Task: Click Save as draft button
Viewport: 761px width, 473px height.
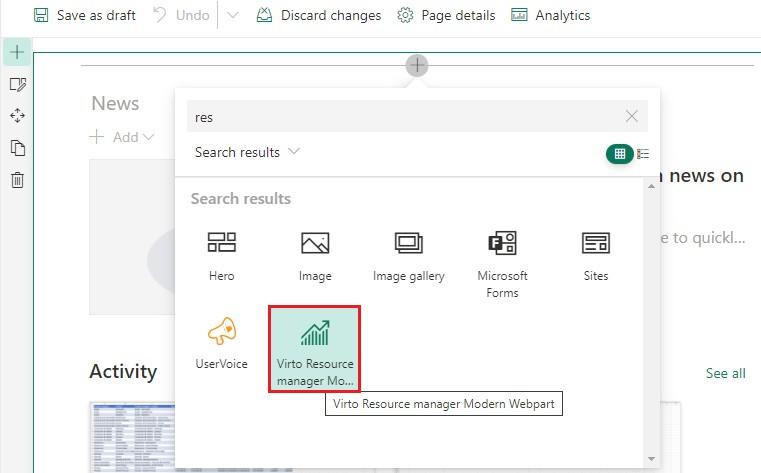Action: [85, 16]
